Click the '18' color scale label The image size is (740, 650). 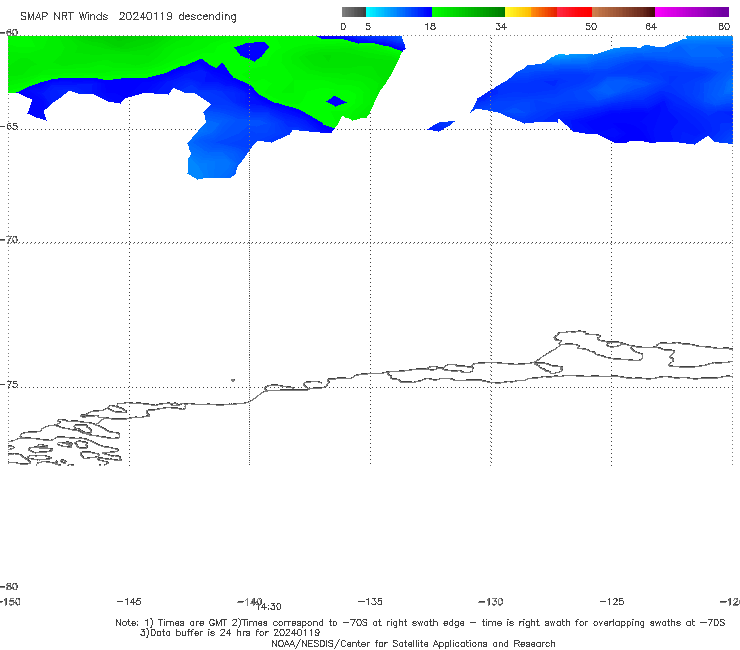pyautogui.click(x=430, y=26)
